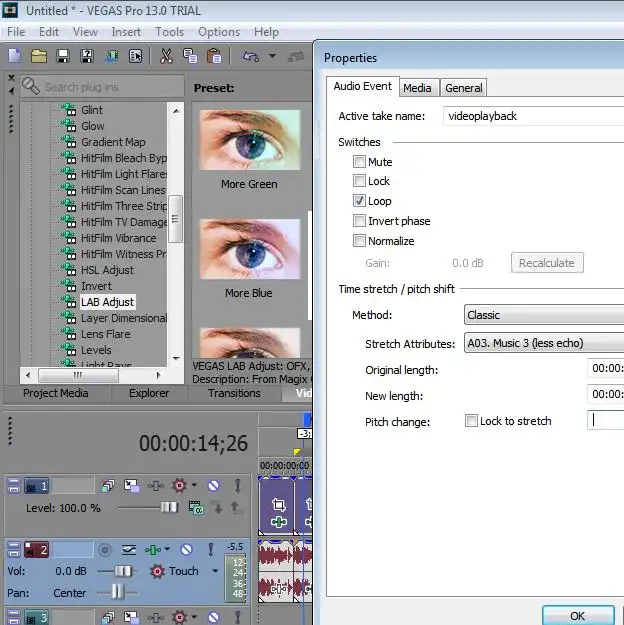Mute audio track 2
This screenshot has width=624, height=625.
186,550
